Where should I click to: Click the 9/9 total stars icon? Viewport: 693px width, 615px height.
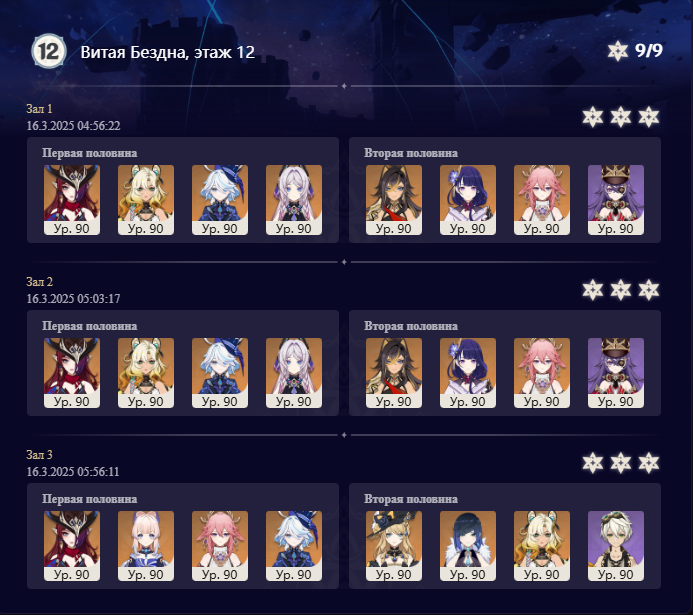(x=617, y=51)
